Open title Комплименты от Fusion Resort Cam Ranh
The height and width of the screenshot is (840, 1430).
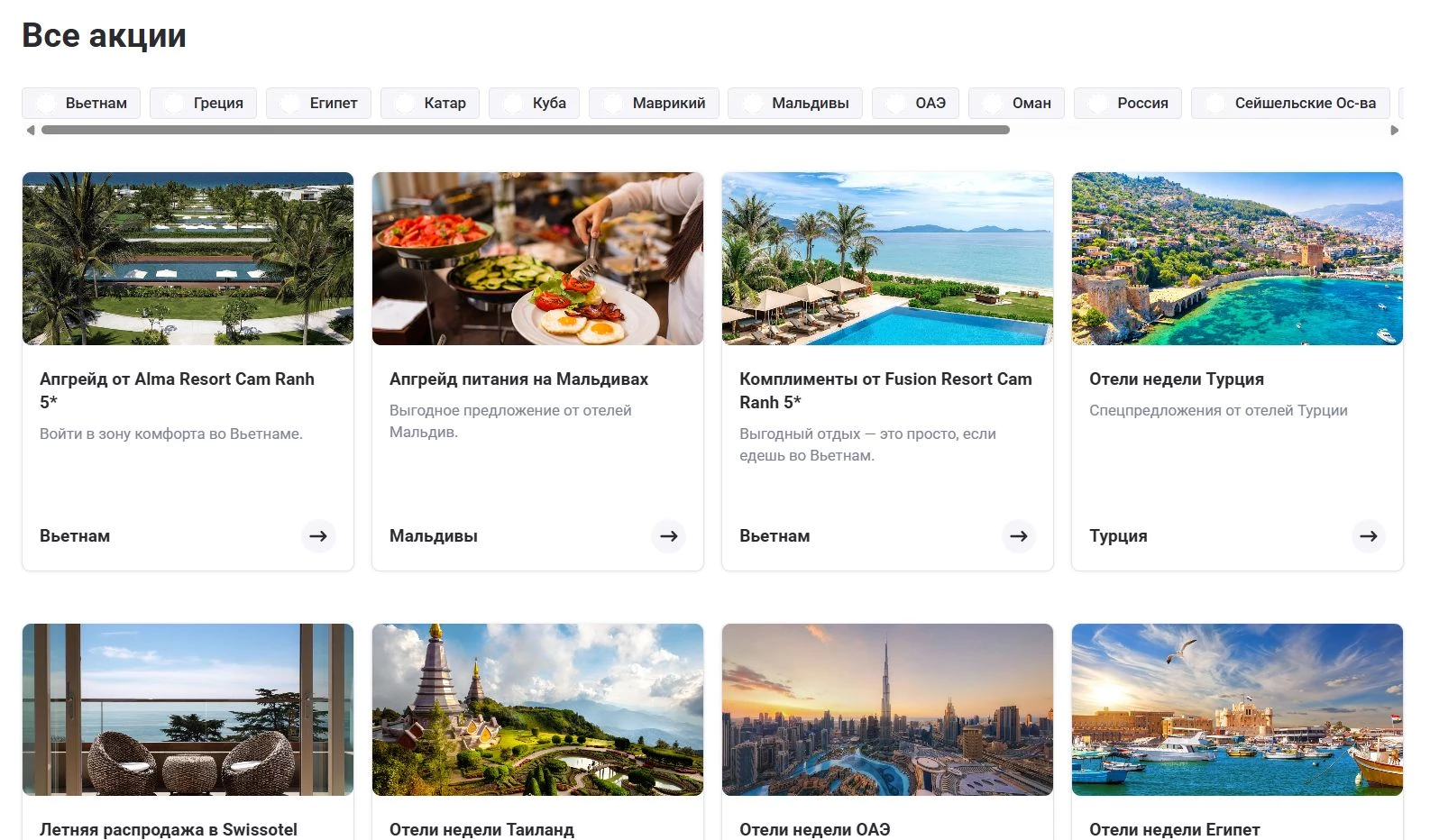(885, 390)
